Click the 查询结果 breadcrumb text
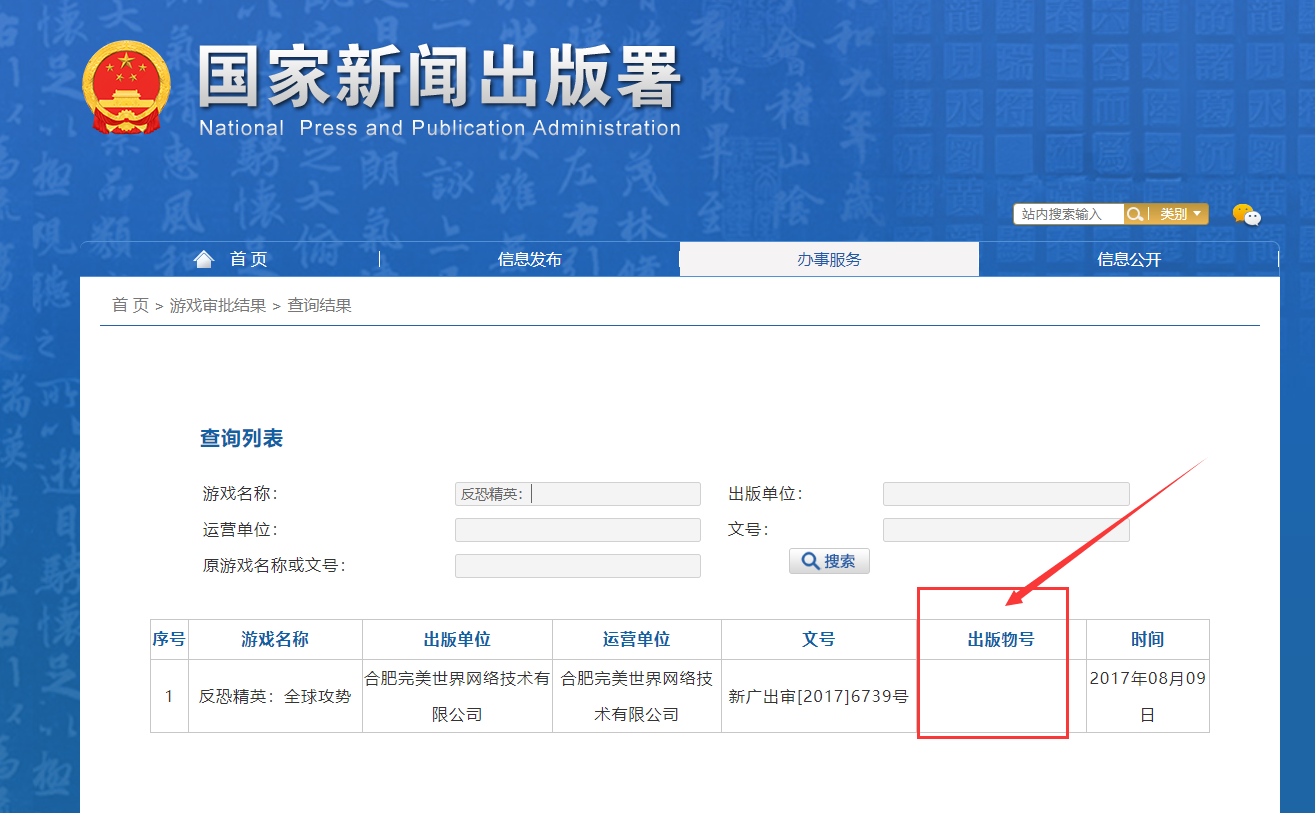Image resolution: width=1315 pixels, height=813 pixels. tap(320, 305)
